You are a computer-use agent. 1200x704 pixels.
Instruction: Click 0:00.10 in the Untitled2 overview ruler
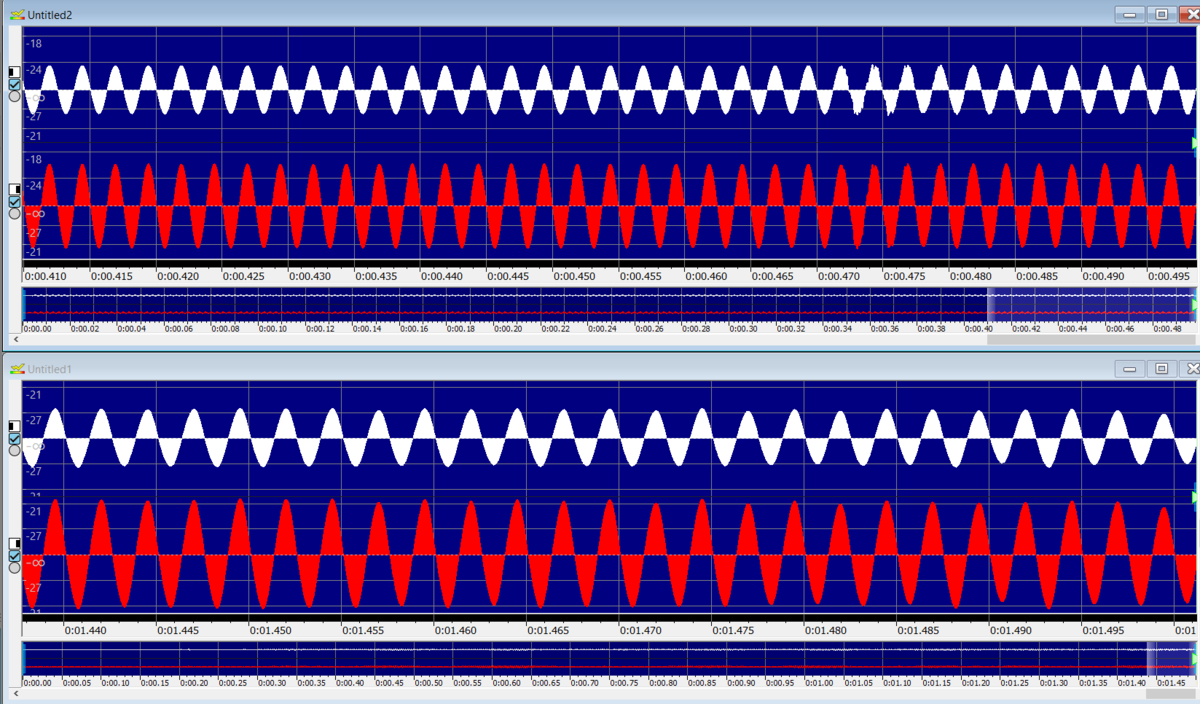click(x=272, y=328)
